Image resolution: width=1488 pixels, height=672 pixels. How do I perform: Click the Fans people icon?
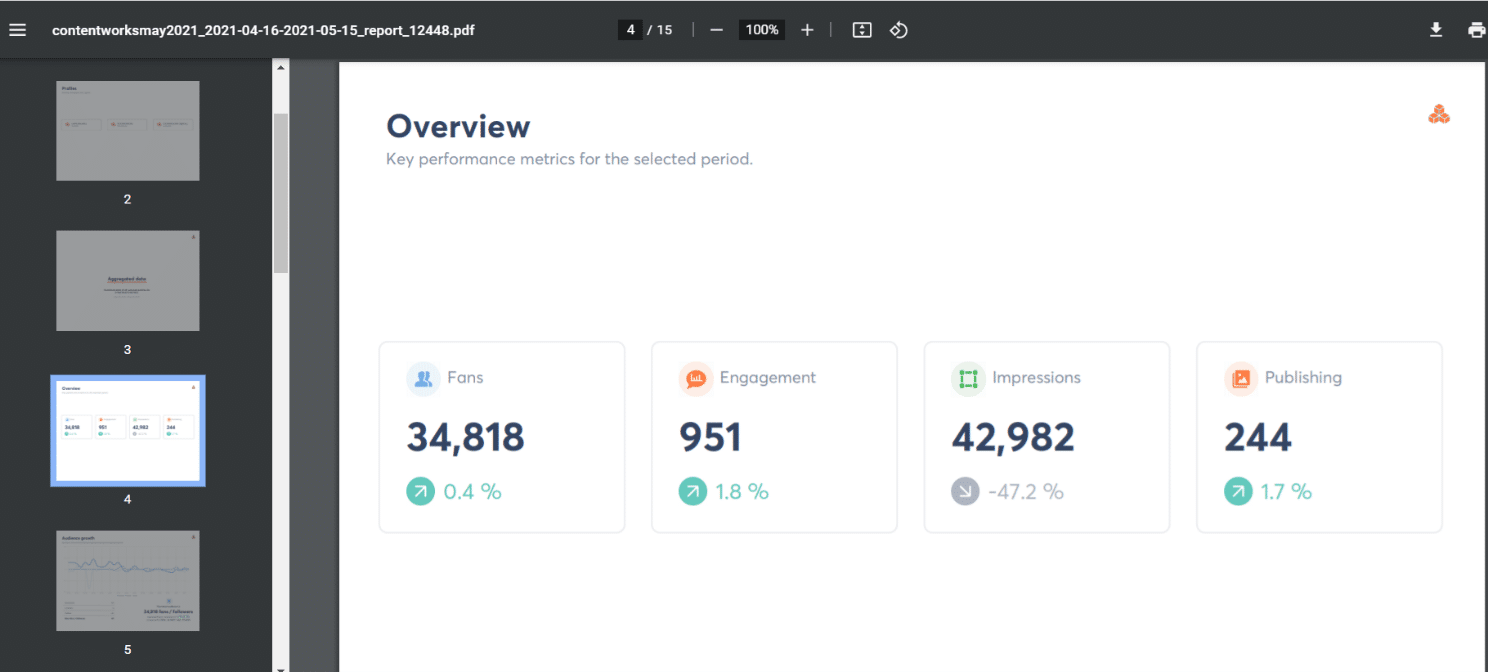click(x=424, y=379)
